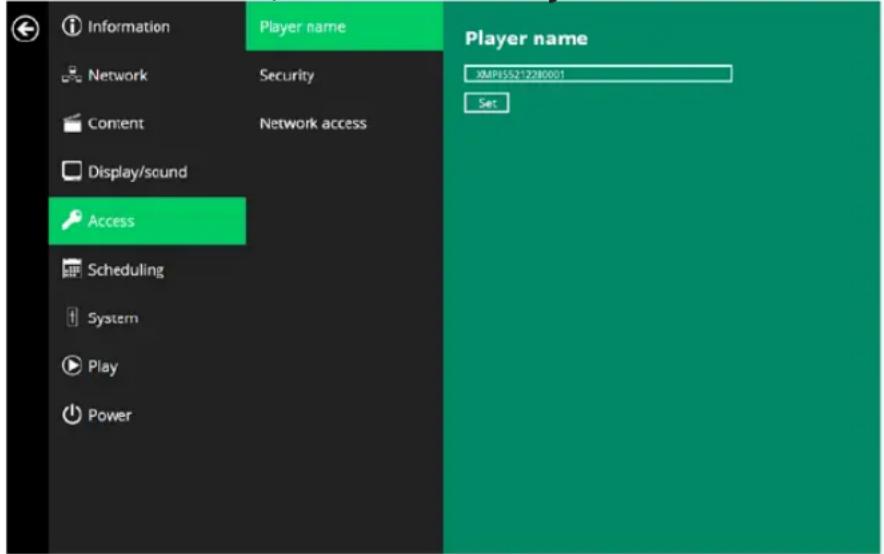
Task: Click the back arrow icon
Action: (x=25, y=29)
